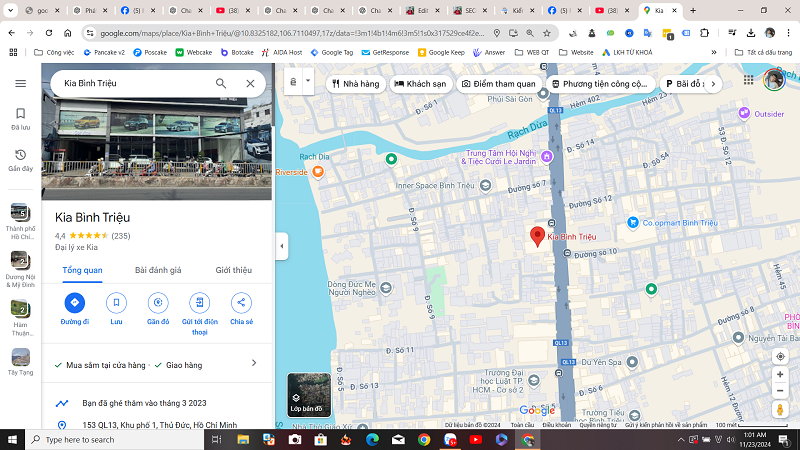Open Gần đây recent history
800x450 pixels.
pyautogui.click(x=20, y=160)
